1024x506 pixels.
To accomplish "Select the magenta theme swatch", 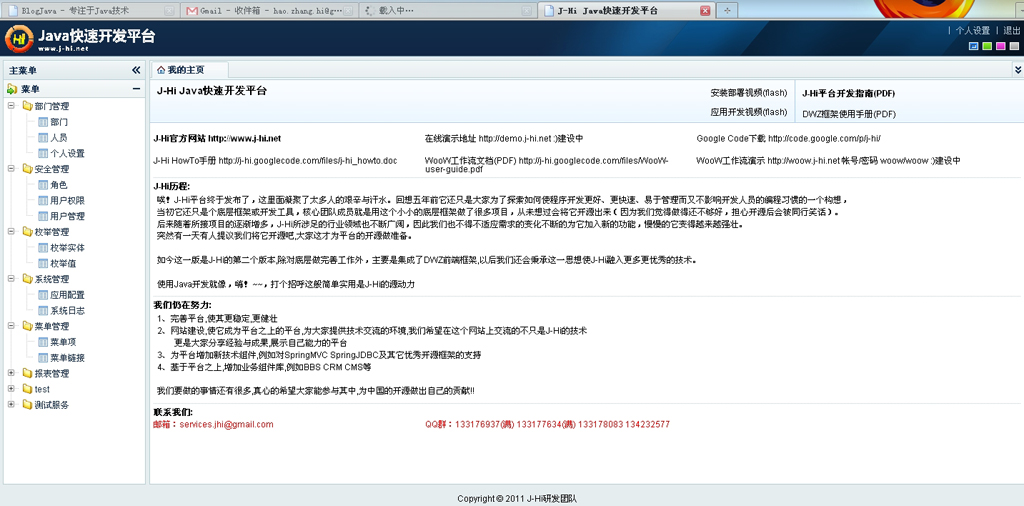I will [x=1000, y=46].
